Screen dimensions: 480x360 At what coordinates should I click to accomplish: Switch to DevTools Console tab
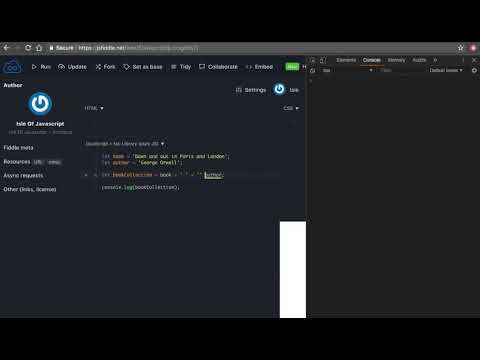pyautogui.click(x=371, y=60)
